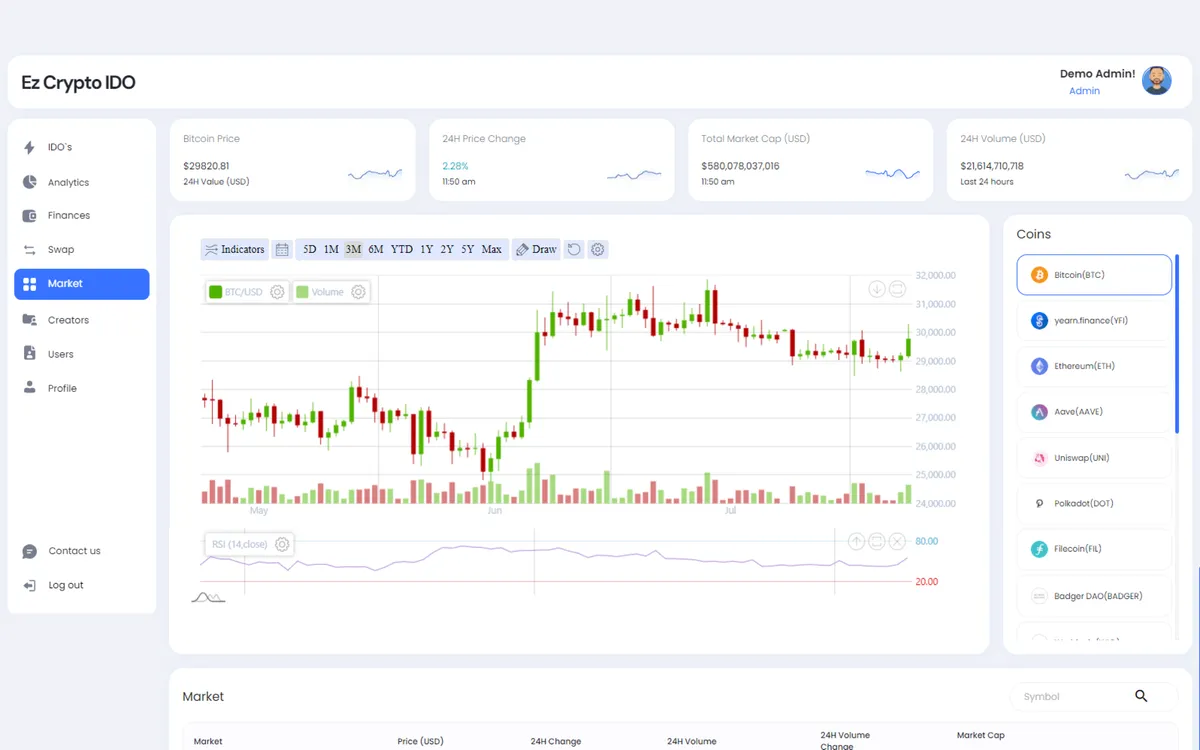The width and height of the screenshot is (1200, 750).
Task: Open the IDO's lightning bolt icon
Action: tap(29, 147)
